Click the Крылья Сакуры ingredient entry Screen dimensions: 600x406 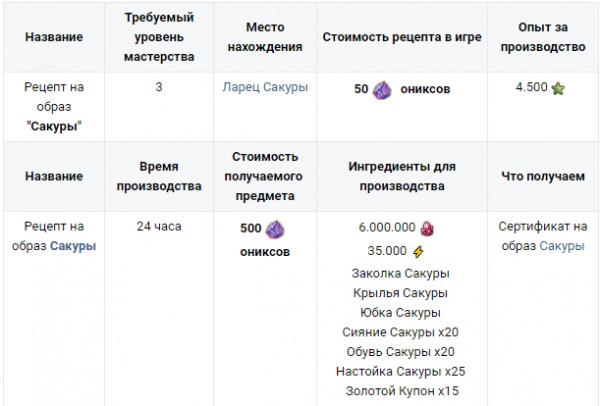pos(401,293)
